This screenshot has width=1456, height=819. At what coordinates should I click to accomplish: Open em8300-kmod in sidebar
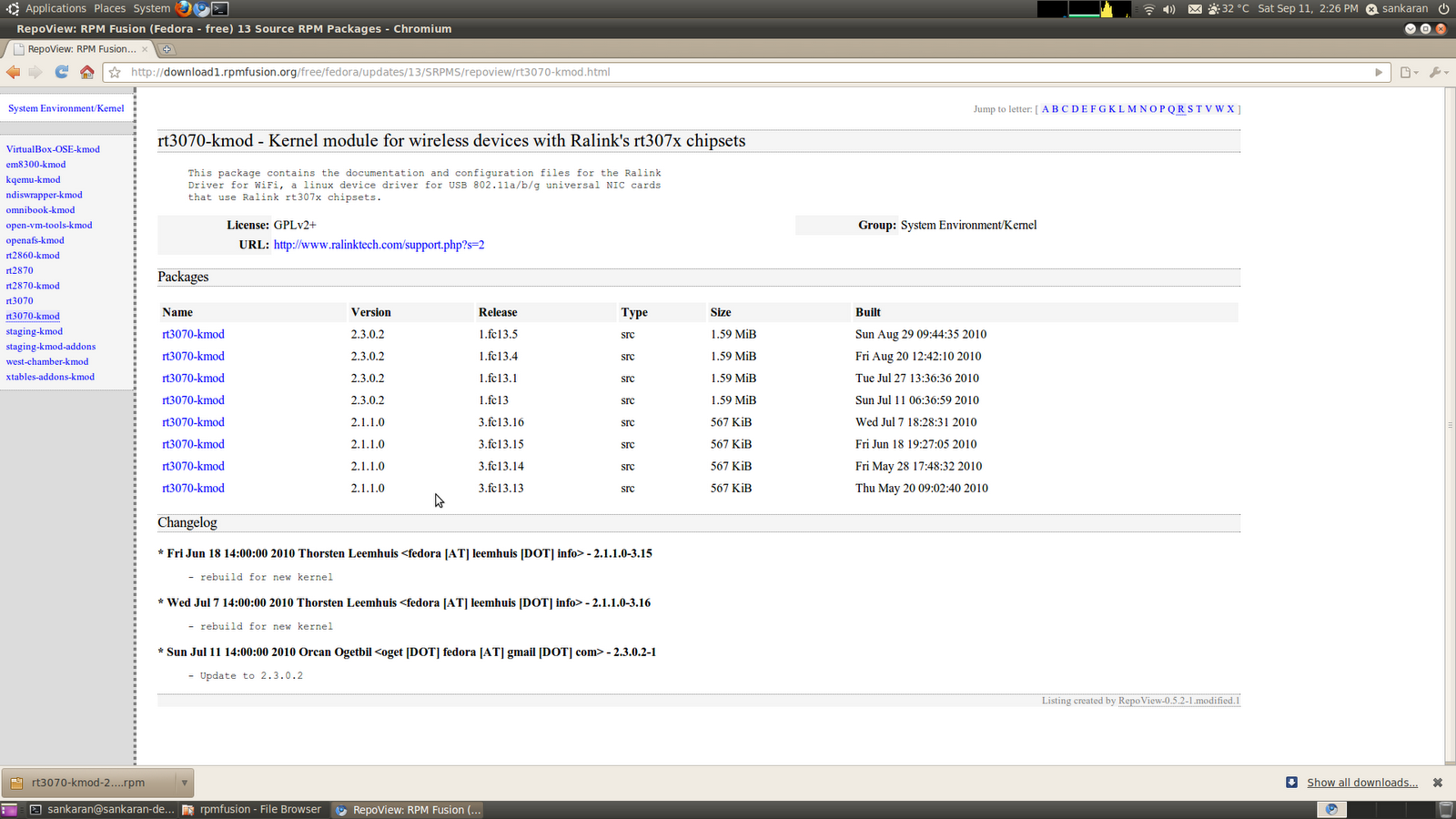click(x=35, y=165)
